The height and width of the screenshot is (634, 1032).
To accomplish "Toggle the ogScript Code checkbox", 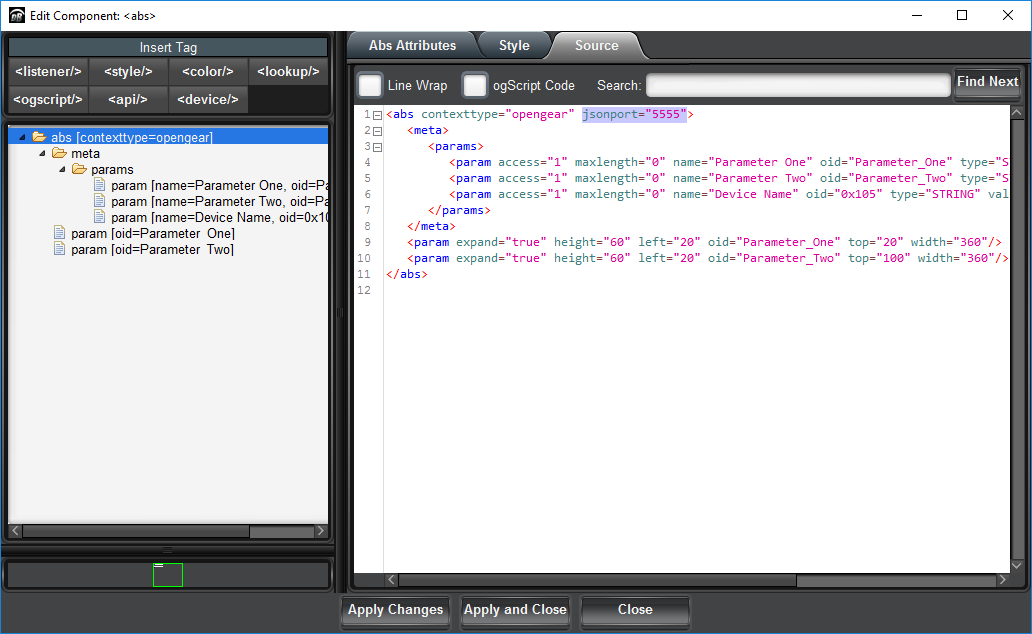I will point(475,86).
